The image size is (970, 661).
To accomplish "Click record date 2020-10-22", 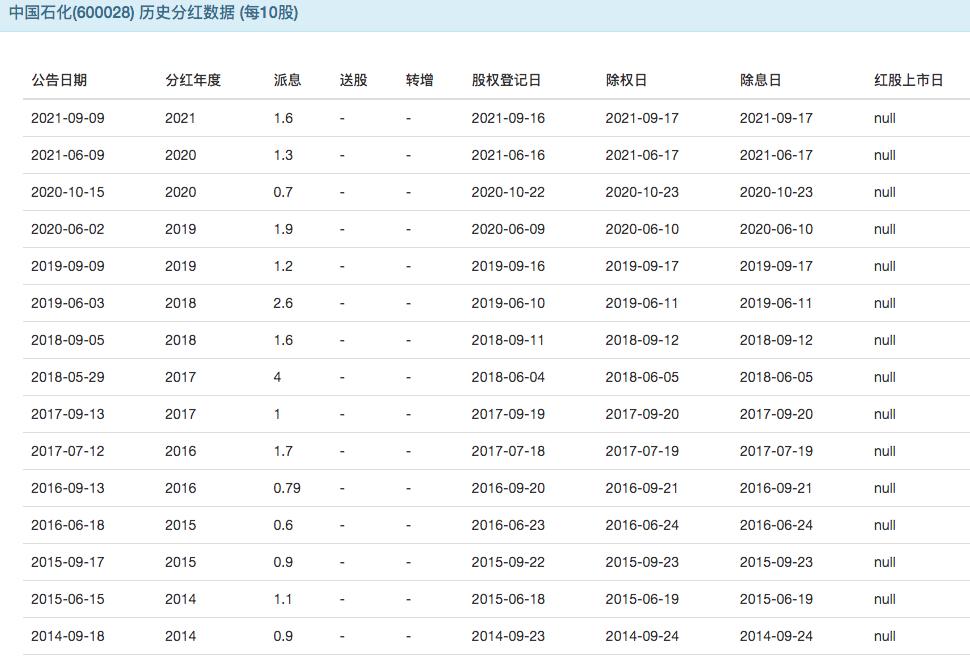I will tap(509, 192).
